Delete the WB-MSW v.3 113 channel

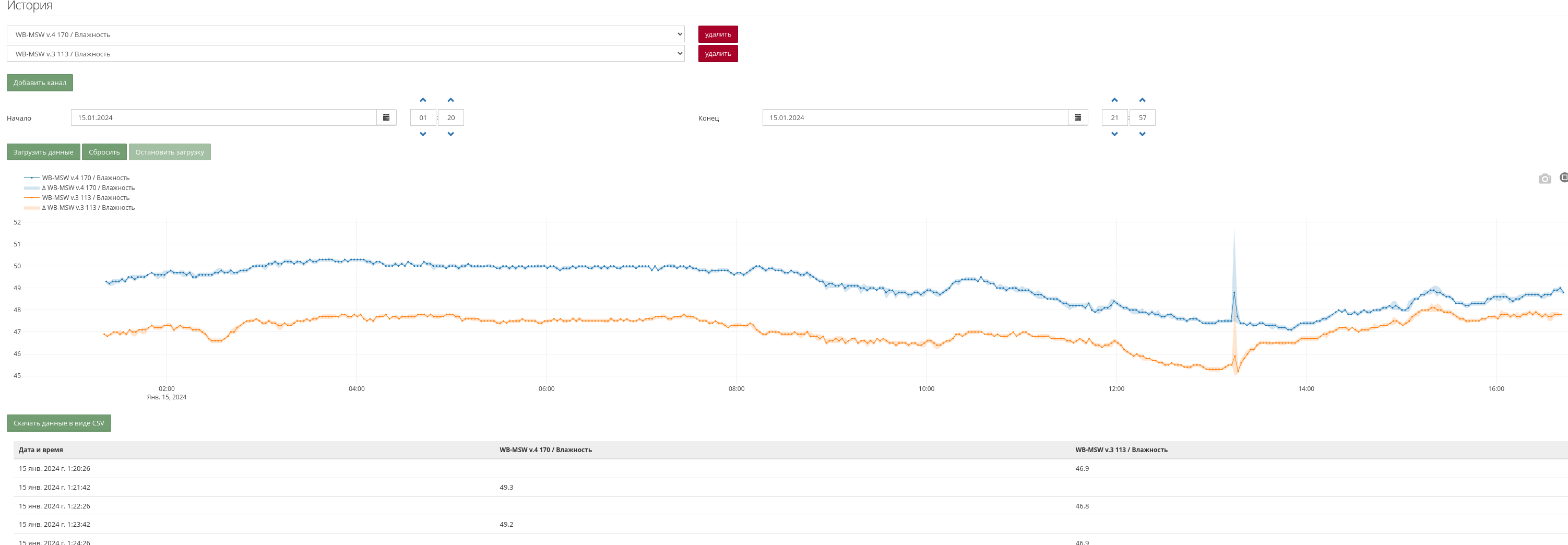point(718,54)
